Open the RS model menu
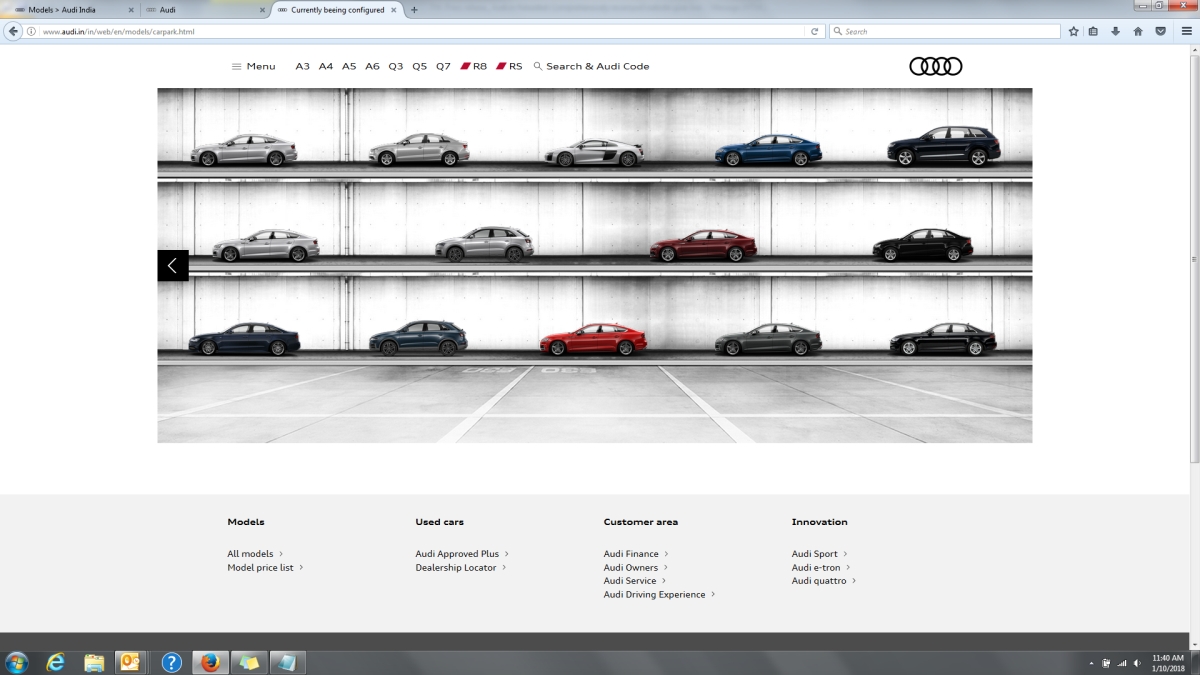The height and width of the screenshot is (675, 1200). (510, 66)
